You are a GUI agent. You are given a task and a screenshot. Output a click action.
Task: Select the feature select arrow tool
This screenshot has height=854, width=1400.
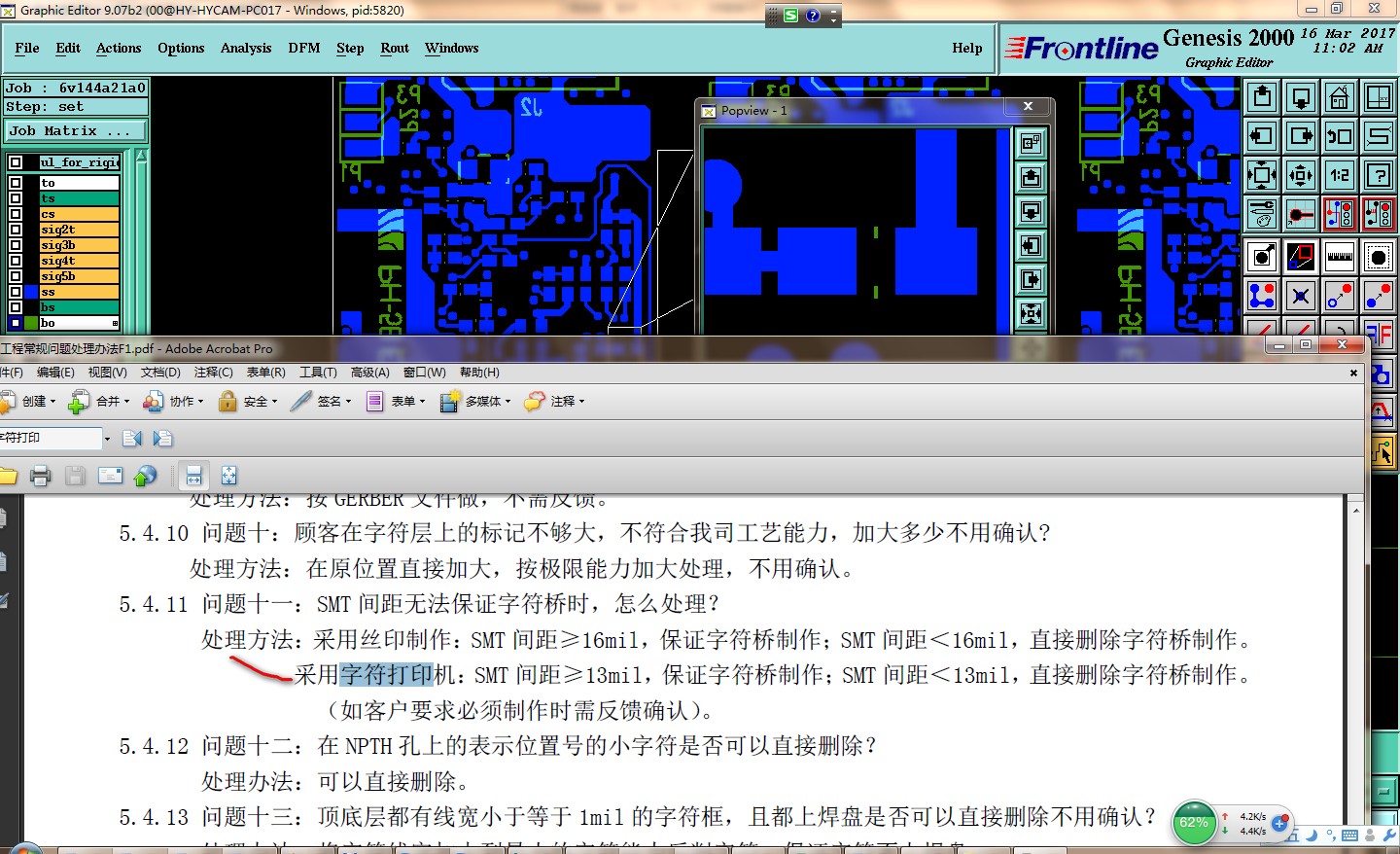[1262, 257]
